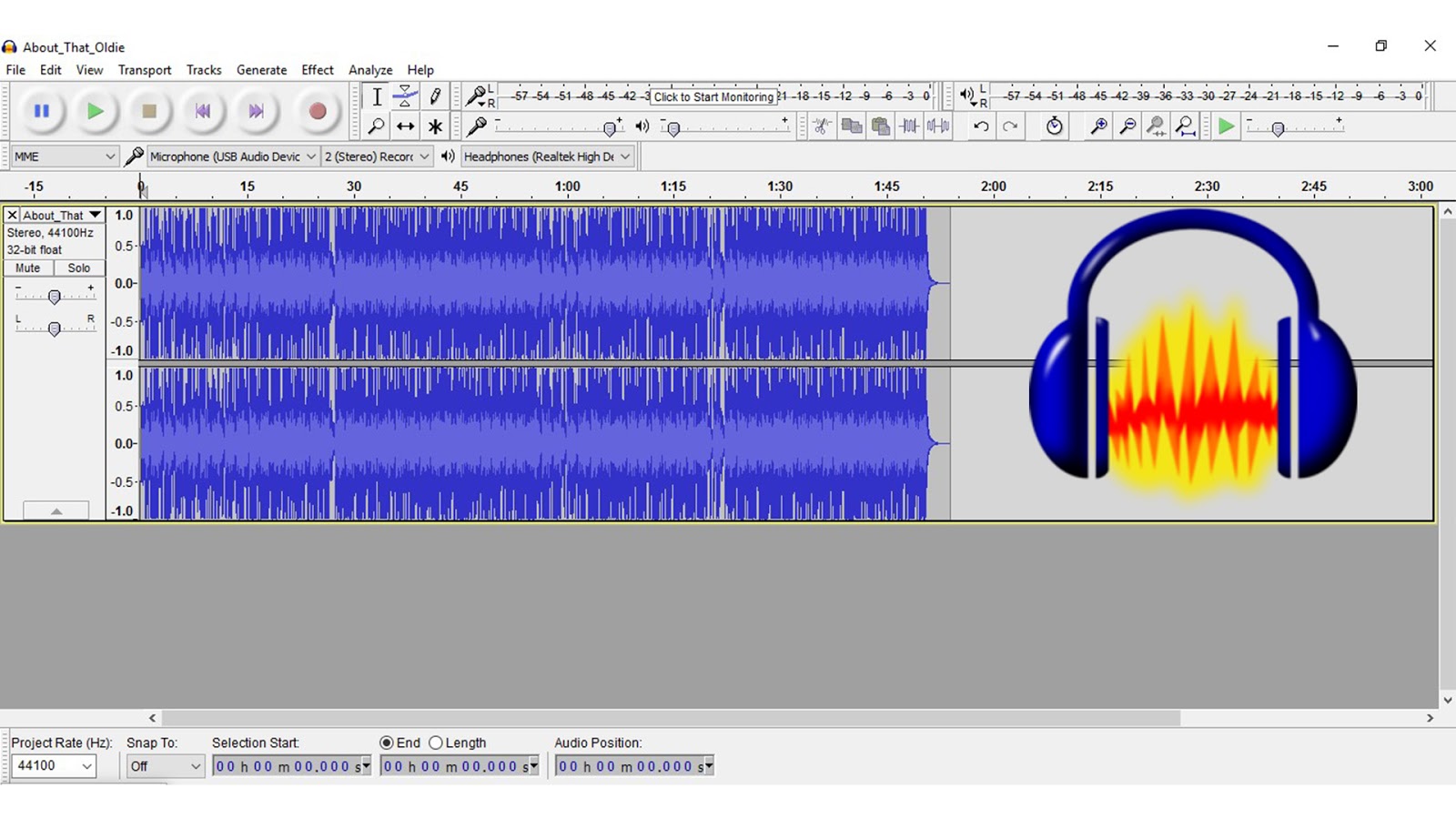
Task: Click the recording meter microphone icon
Action: 477,95
